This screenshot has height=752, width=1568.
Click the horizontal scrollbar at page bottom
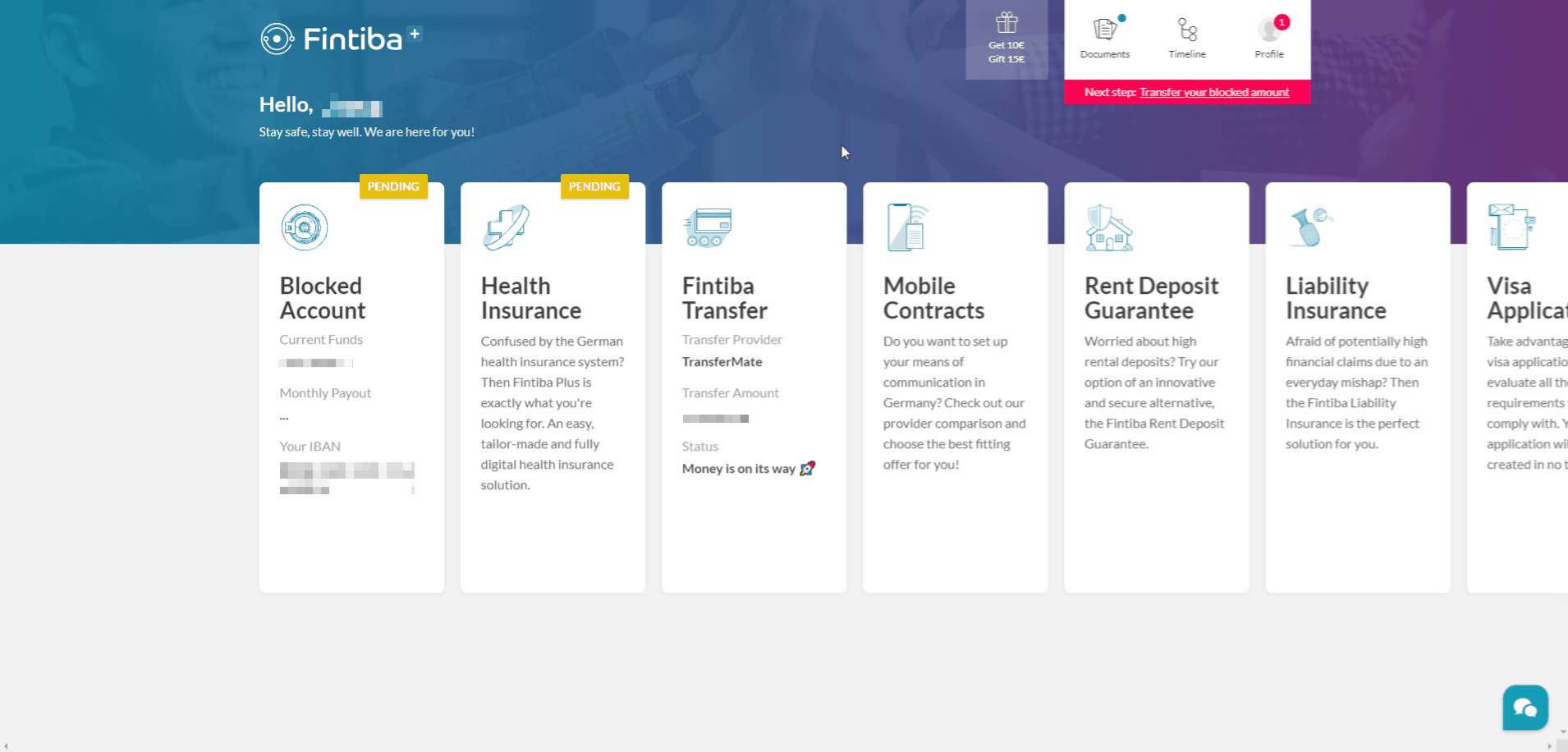[777, 746]
